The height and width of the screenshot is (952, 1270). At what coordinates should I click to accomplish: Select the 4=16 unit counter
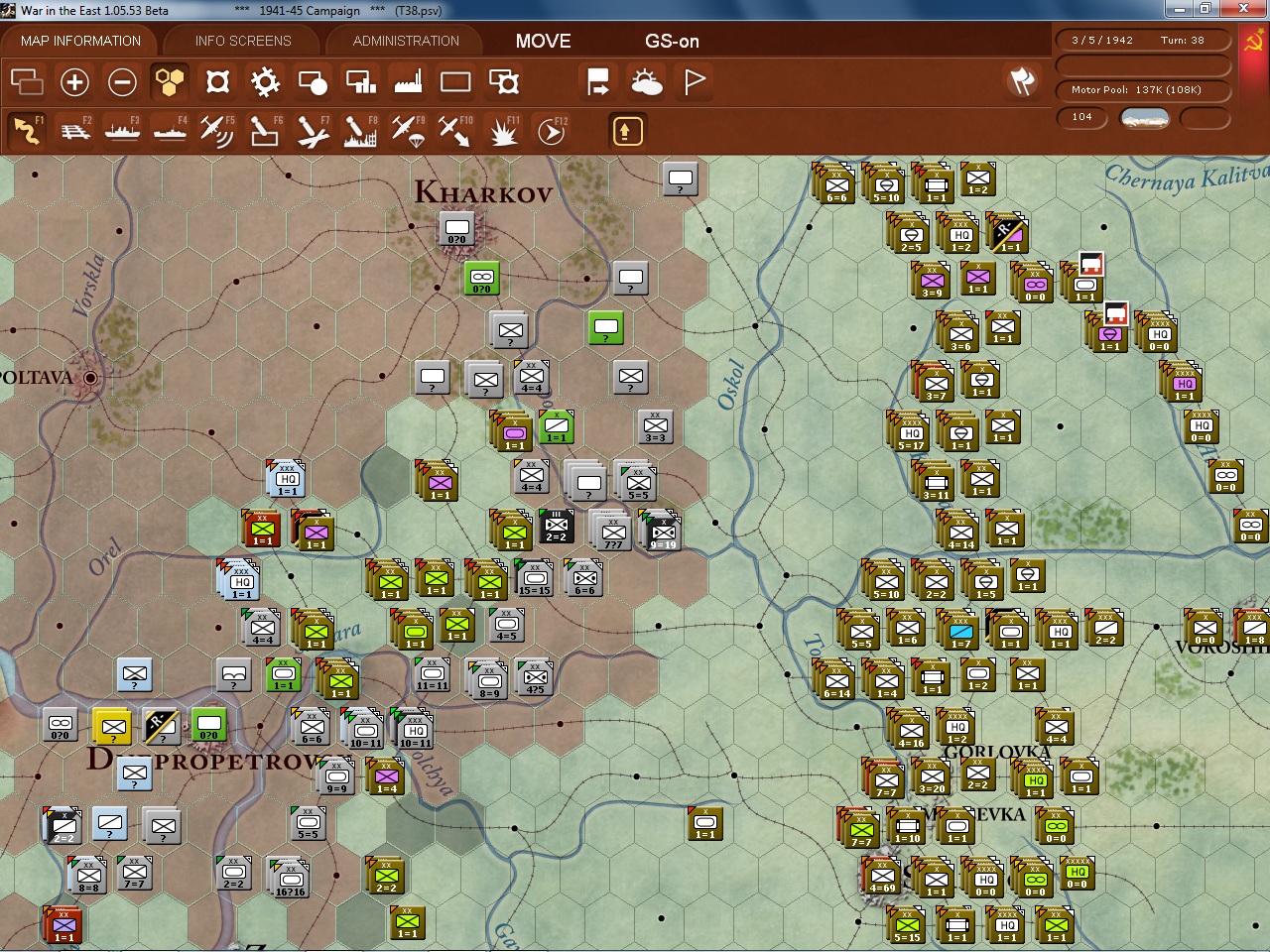click(910, 729)
